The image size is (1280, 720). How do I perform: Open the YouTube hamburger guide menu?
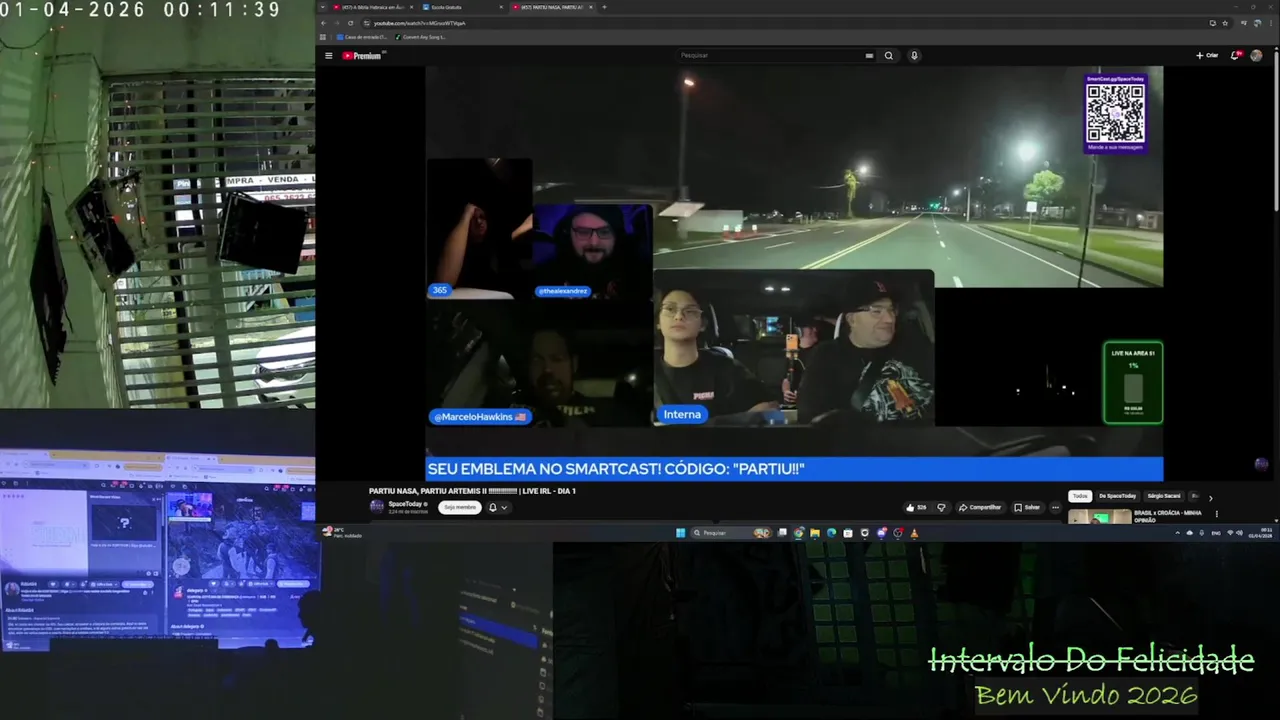point(328,56)
